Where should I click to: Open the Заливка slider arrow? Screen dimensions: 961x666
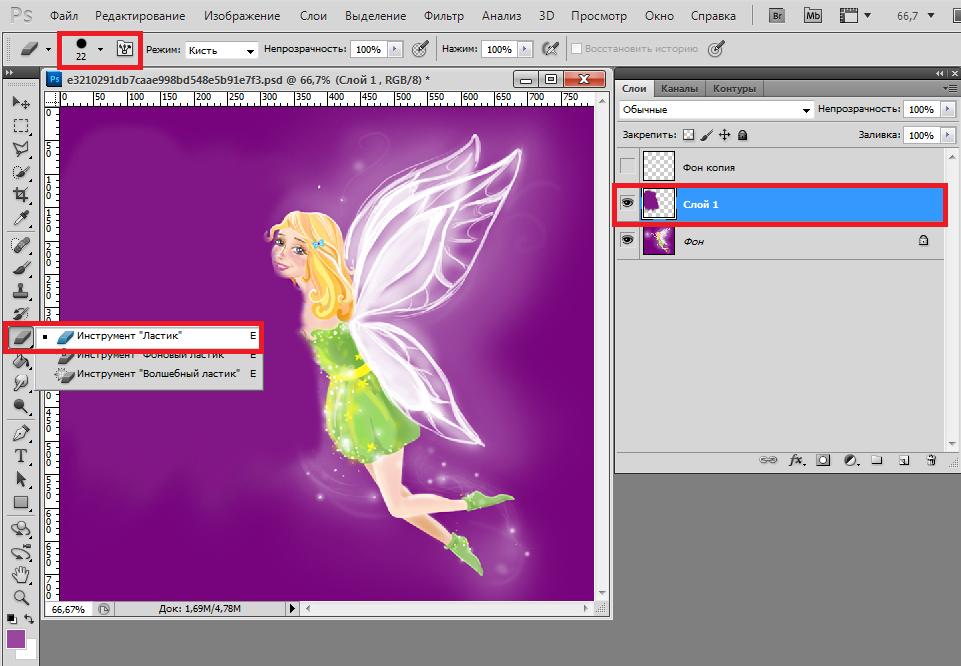[948, 135]
